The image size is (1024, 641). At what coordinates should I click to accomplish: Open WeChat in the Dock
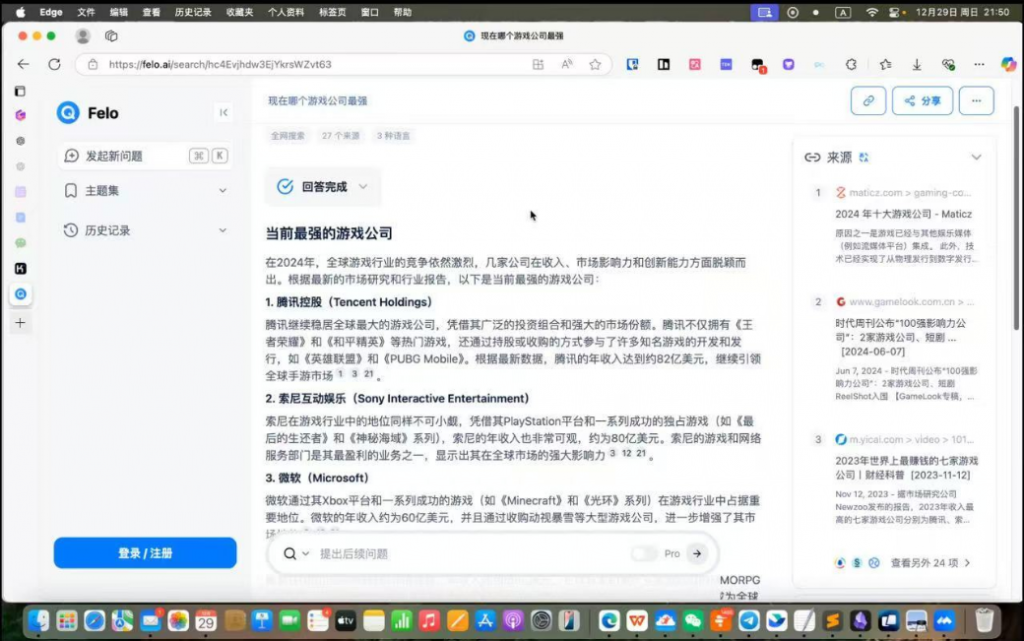[x=693, y=621]
